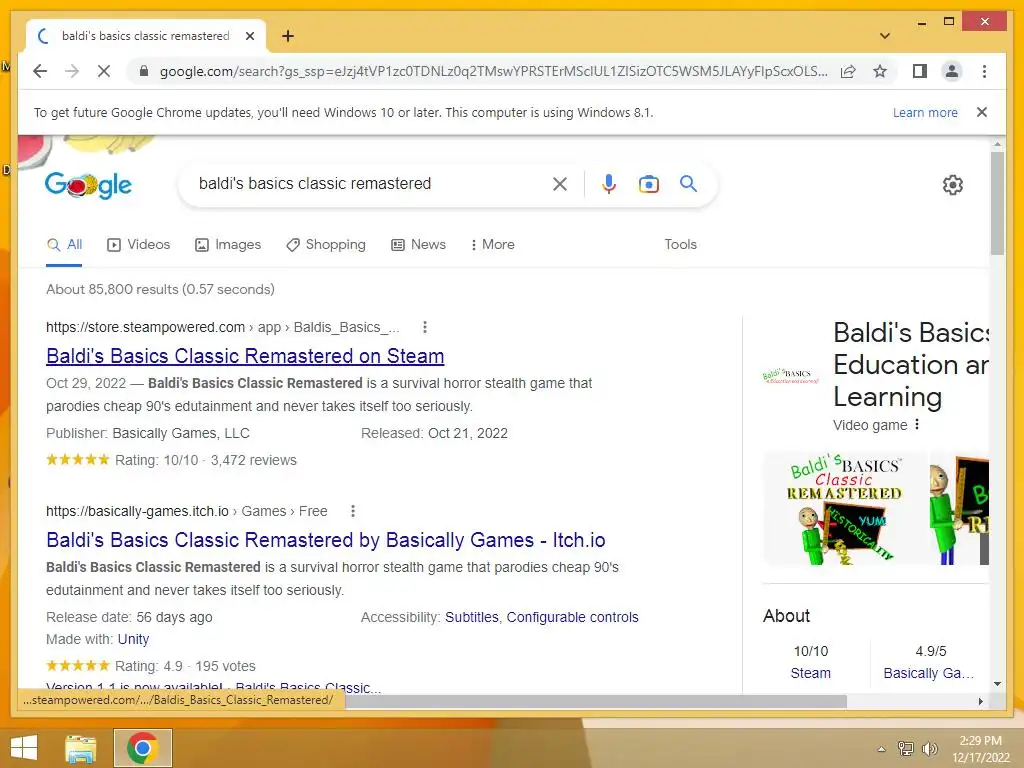
Task: Open Learn more about Chrome updates
Action: 925,112
